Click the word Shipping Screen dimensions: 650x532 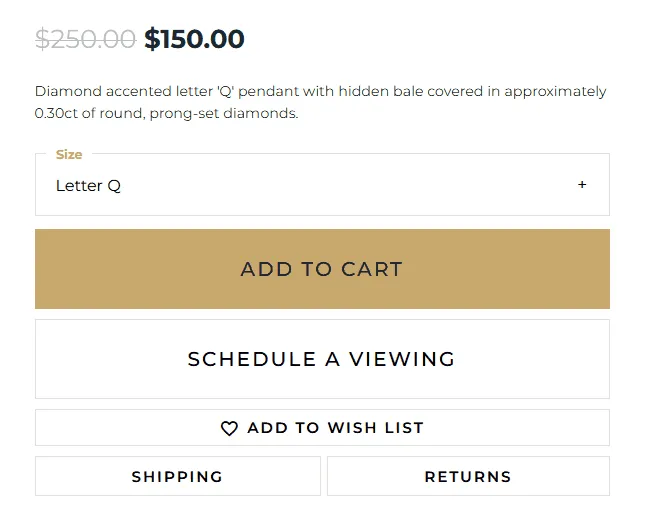(x=178, y=477)
